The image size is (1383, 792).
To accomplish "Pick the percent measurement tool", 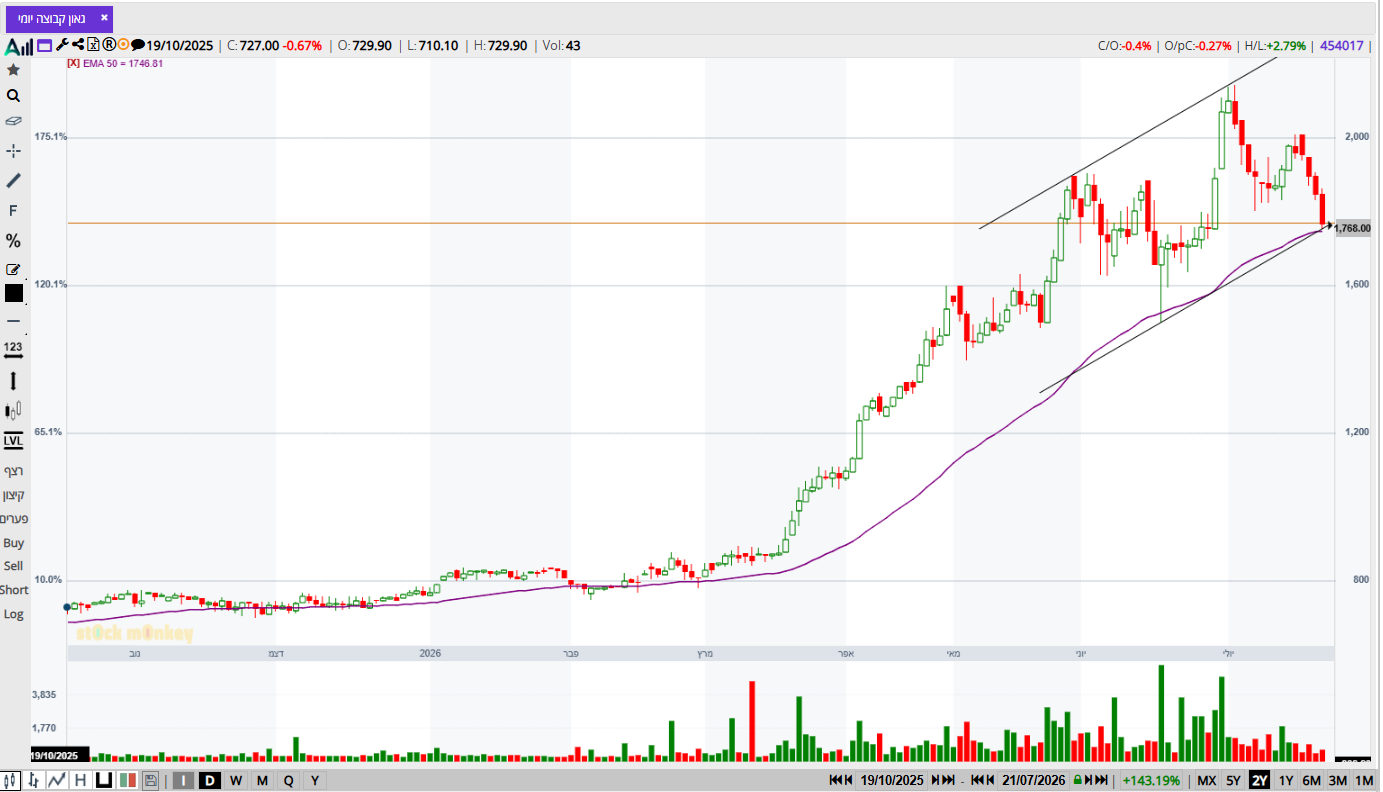I will [13, 241].
